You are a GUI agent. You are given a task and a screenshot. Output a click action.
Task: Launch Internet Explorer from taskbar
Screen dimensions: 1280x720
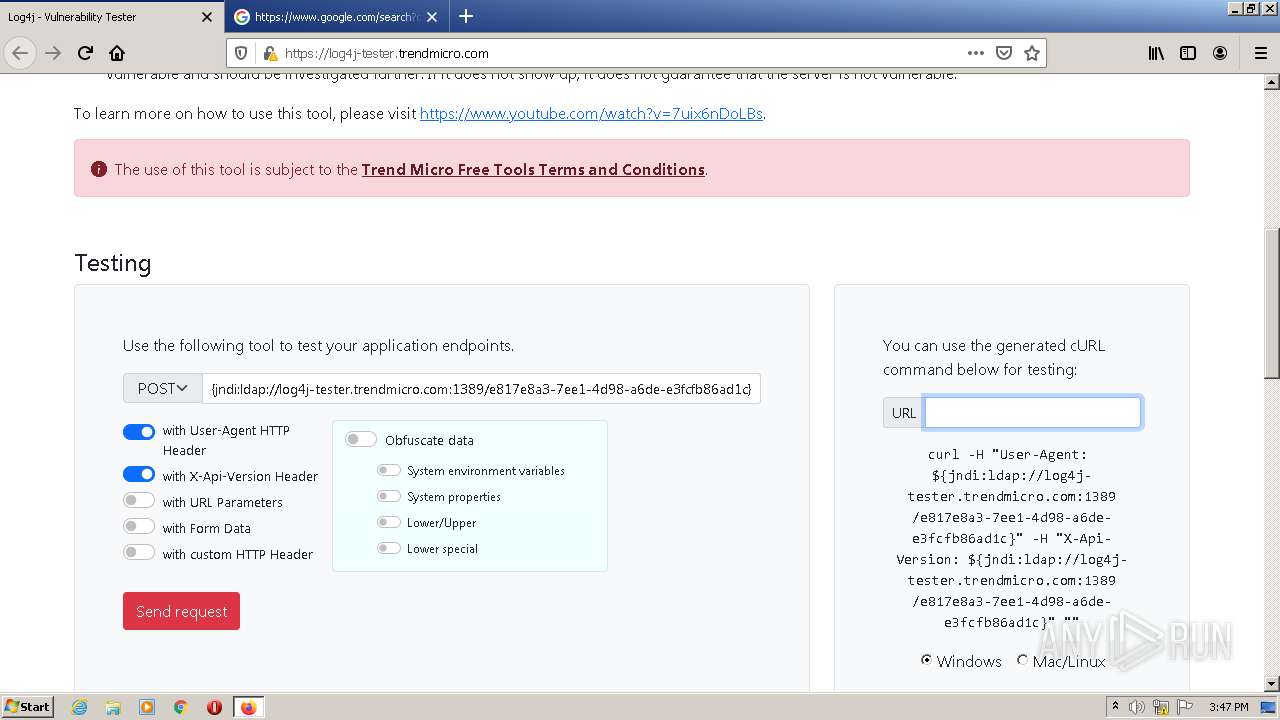pyautogui.click(x=79, y=707)
